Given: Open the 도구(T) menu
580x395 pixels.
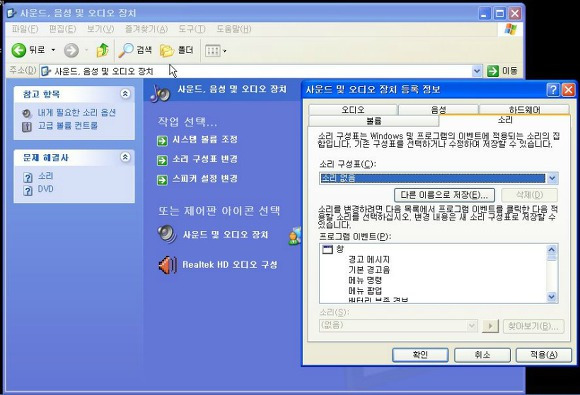Looking at the screenshot, I should pyautogui.click(x=192, y=29).
